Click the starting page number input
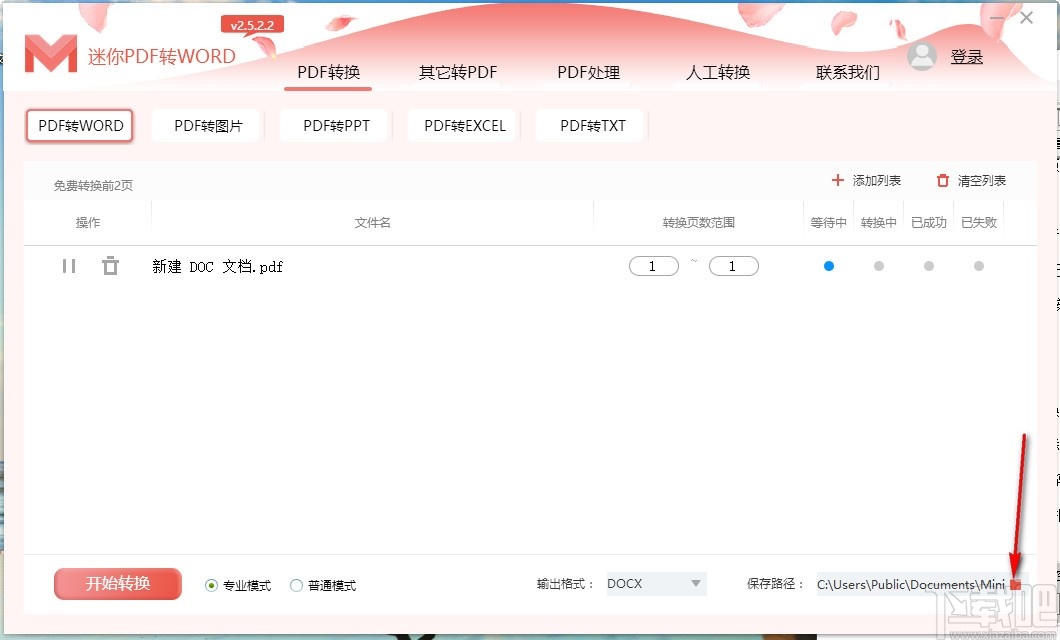 [x=653, y=265]
